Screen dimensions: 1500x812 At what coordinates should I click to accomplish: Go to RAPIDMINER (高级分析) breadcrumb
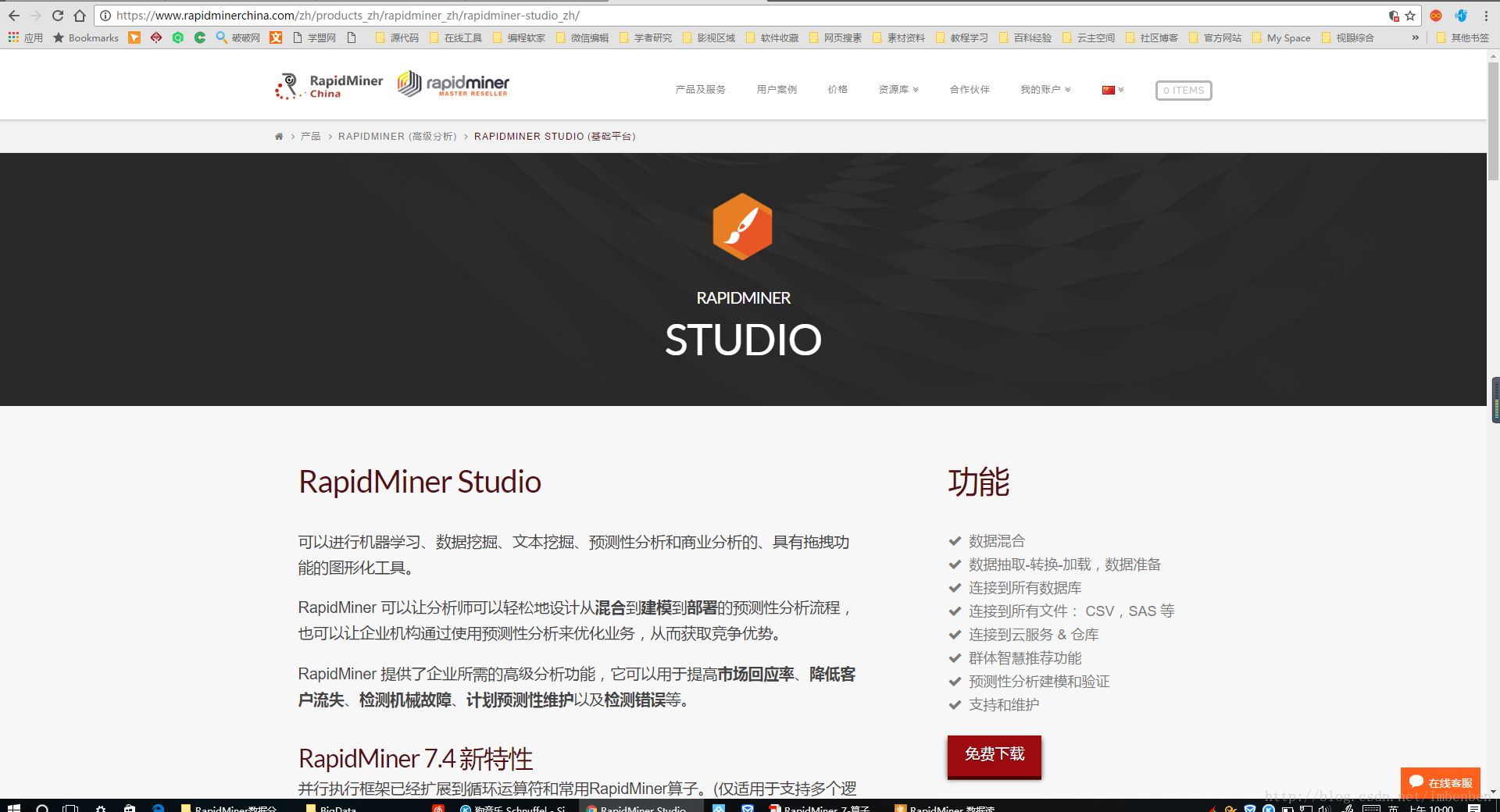click(397, 137)
